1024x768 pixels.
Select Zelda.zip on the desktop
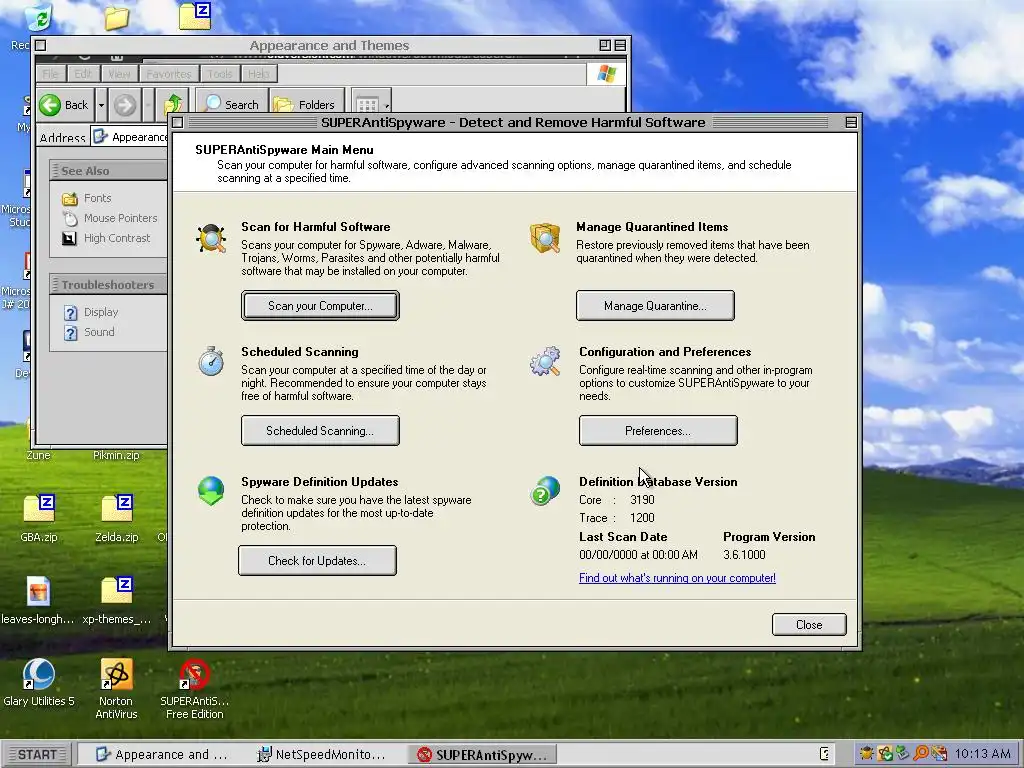point(117,518)
